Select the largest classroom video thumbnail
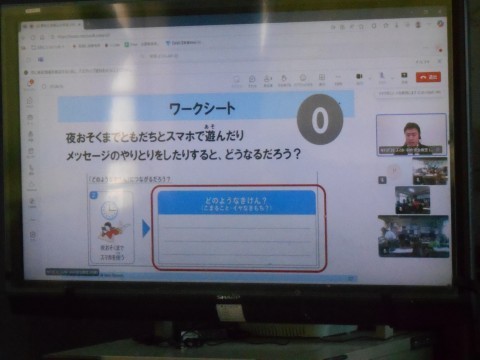 pyautogui.click(x=413, y=236)
